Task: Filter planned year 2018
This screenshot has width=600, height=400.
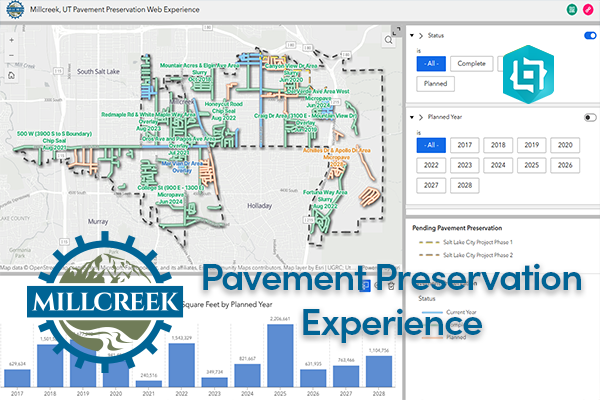Action: tap(498, 145)
